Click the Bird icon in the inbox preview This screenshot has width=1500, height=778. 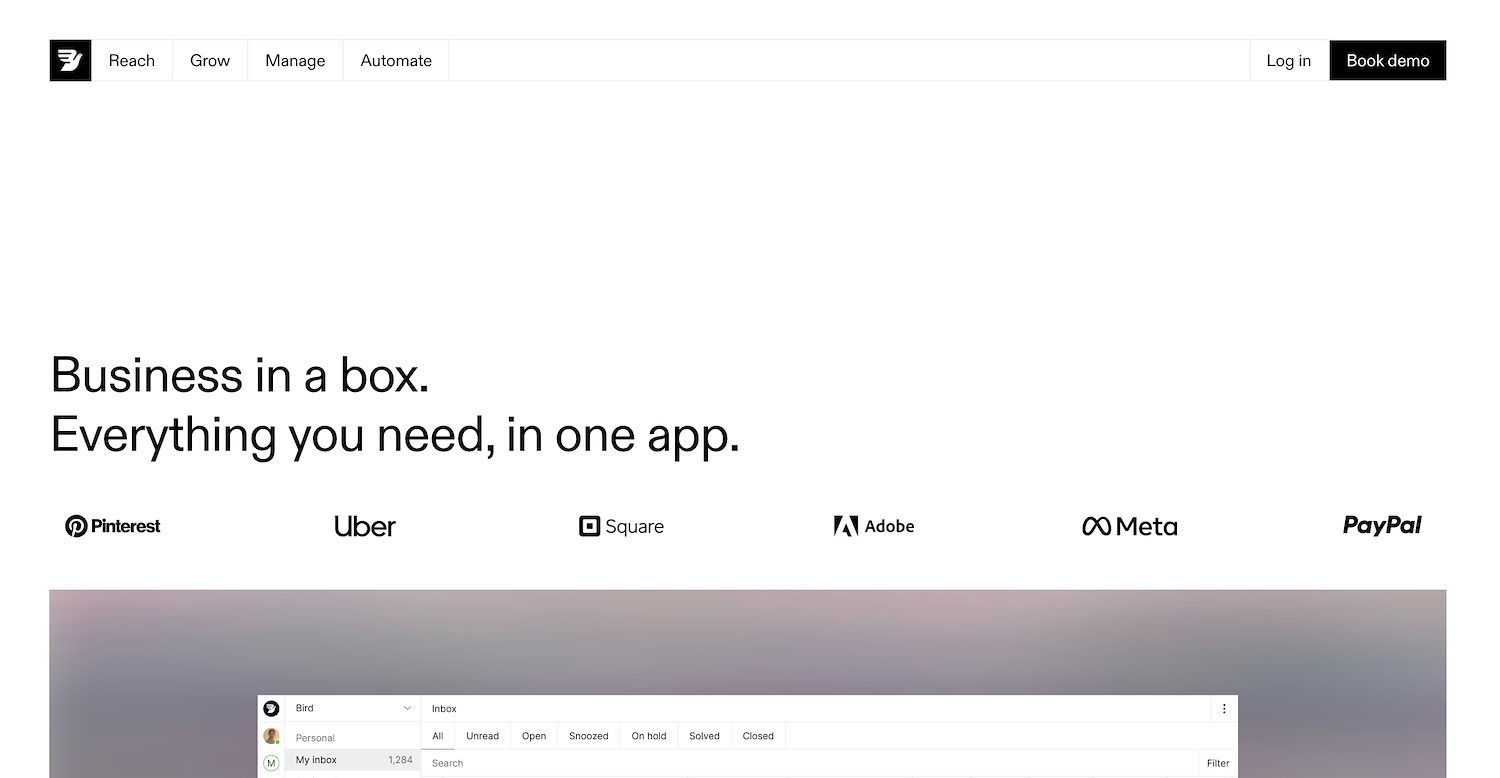point(271,708)
